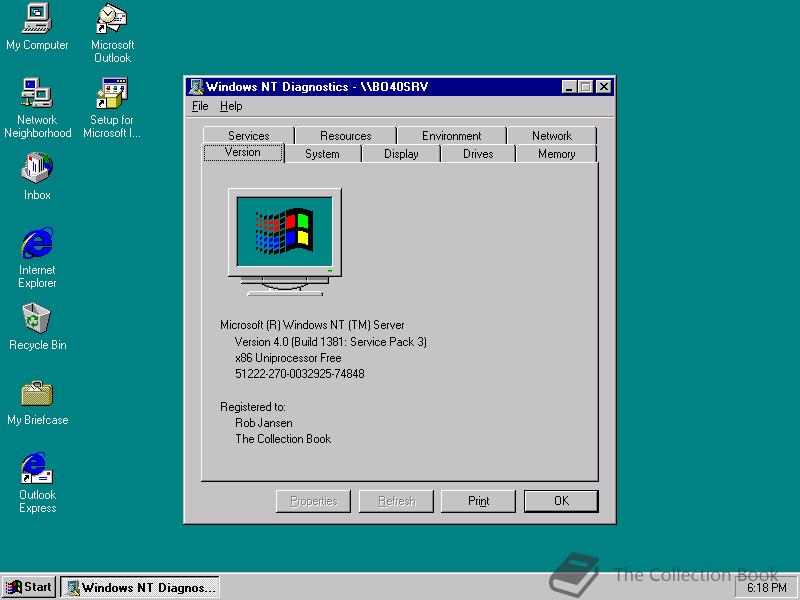Open the My Computer desktop icon
This screenshot has height=600, width=800.
[x=37, y=27]
